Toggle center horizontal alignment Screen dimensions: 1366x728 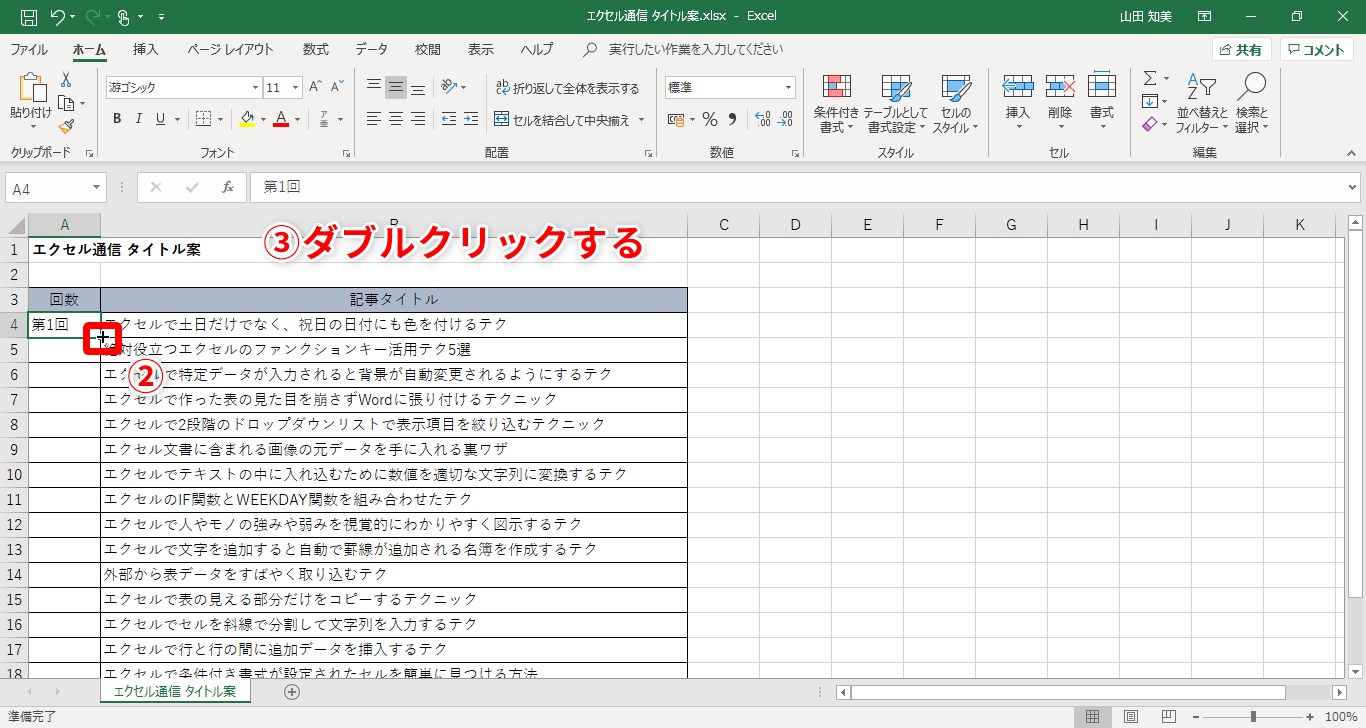tap(396, 120)
